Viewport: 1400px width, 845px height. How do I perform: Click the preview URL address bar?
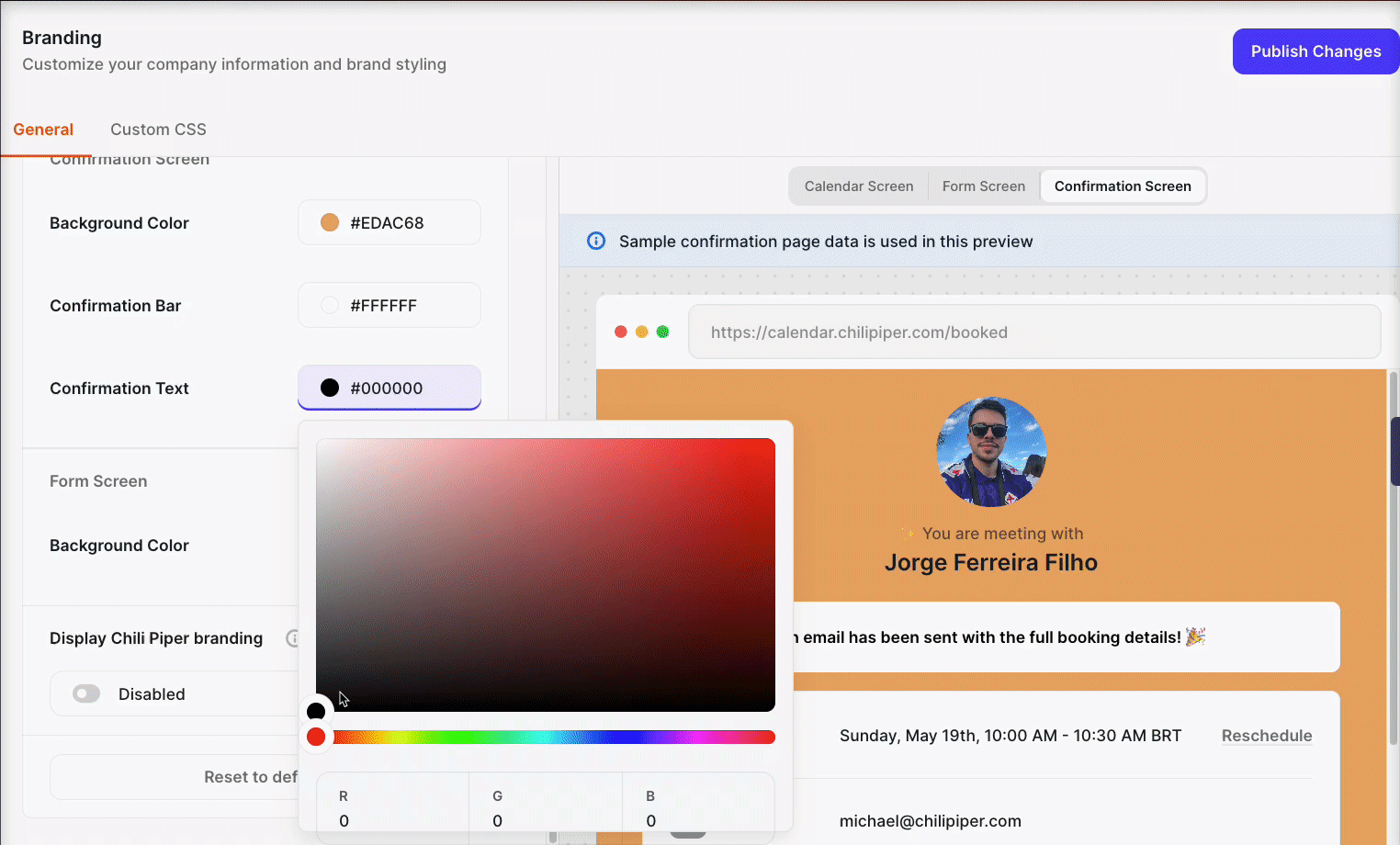(x=1034, y=332)
